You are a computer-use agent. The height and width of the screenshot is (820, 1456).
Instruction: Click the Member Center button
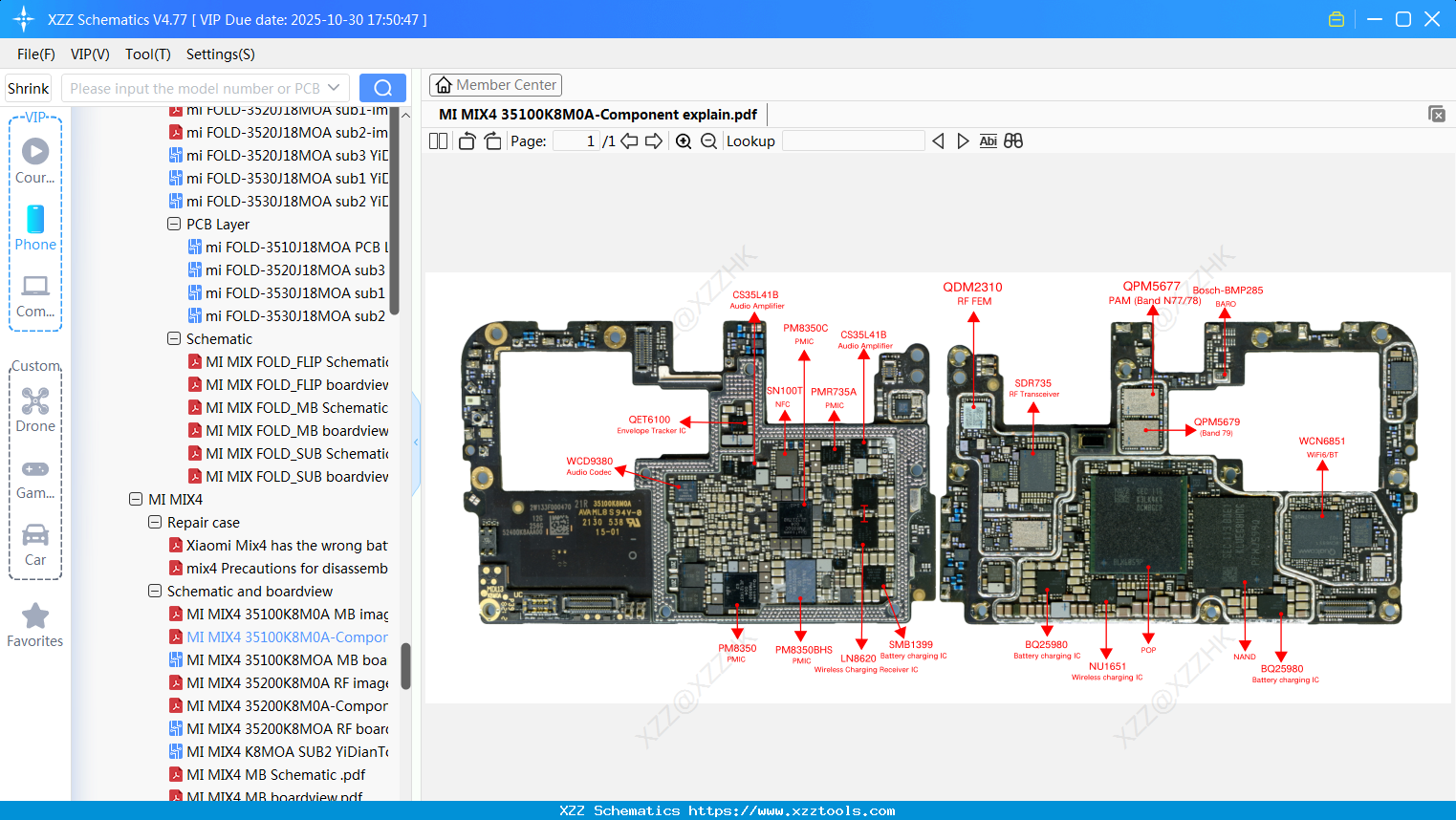click(495, 85)
